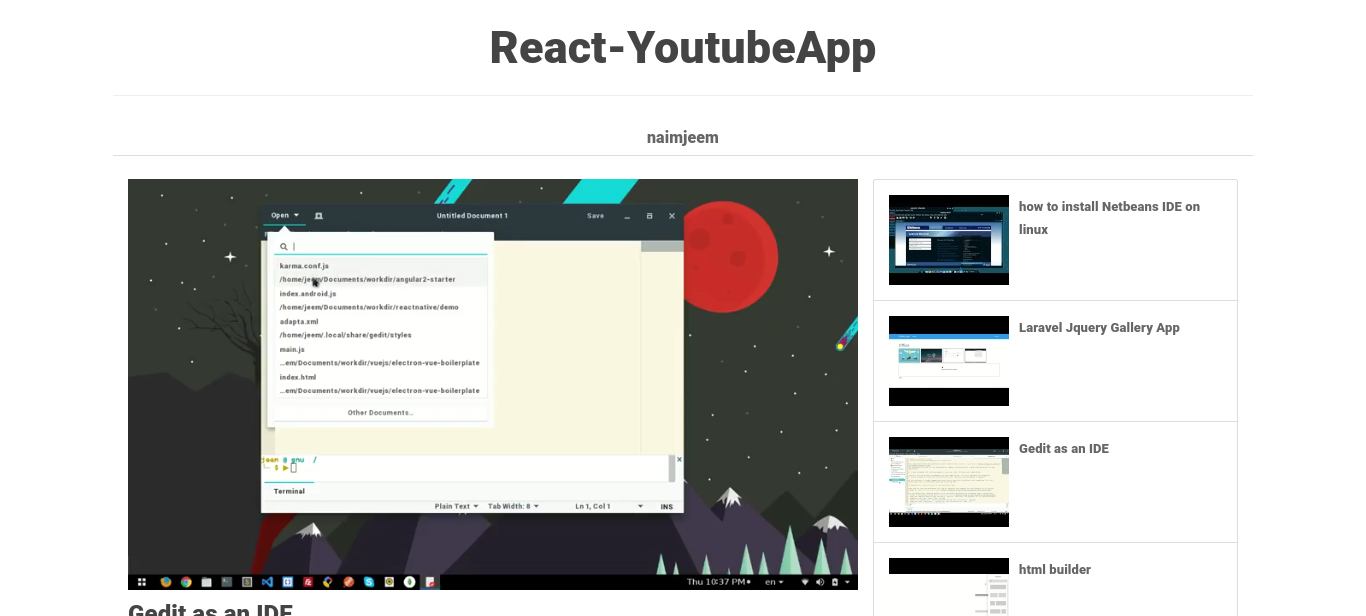Open 'how to install Netbeans IDE on linux' video
Screen dimensions: 1366x616
click(x=1109, y=218)
